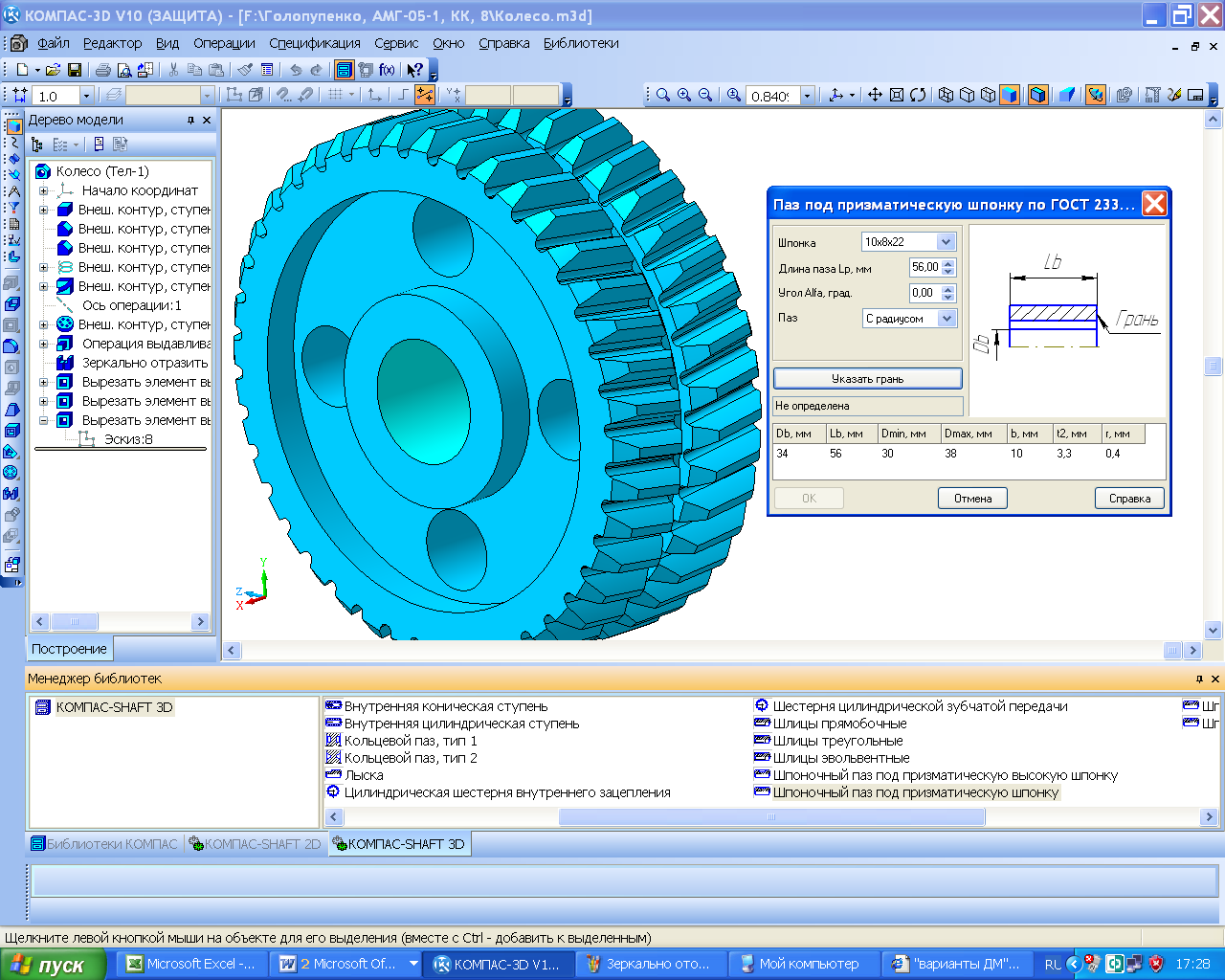Click the Open file folder icon
The height and width of the screenshot is (980, 1225).
point(54,70)
